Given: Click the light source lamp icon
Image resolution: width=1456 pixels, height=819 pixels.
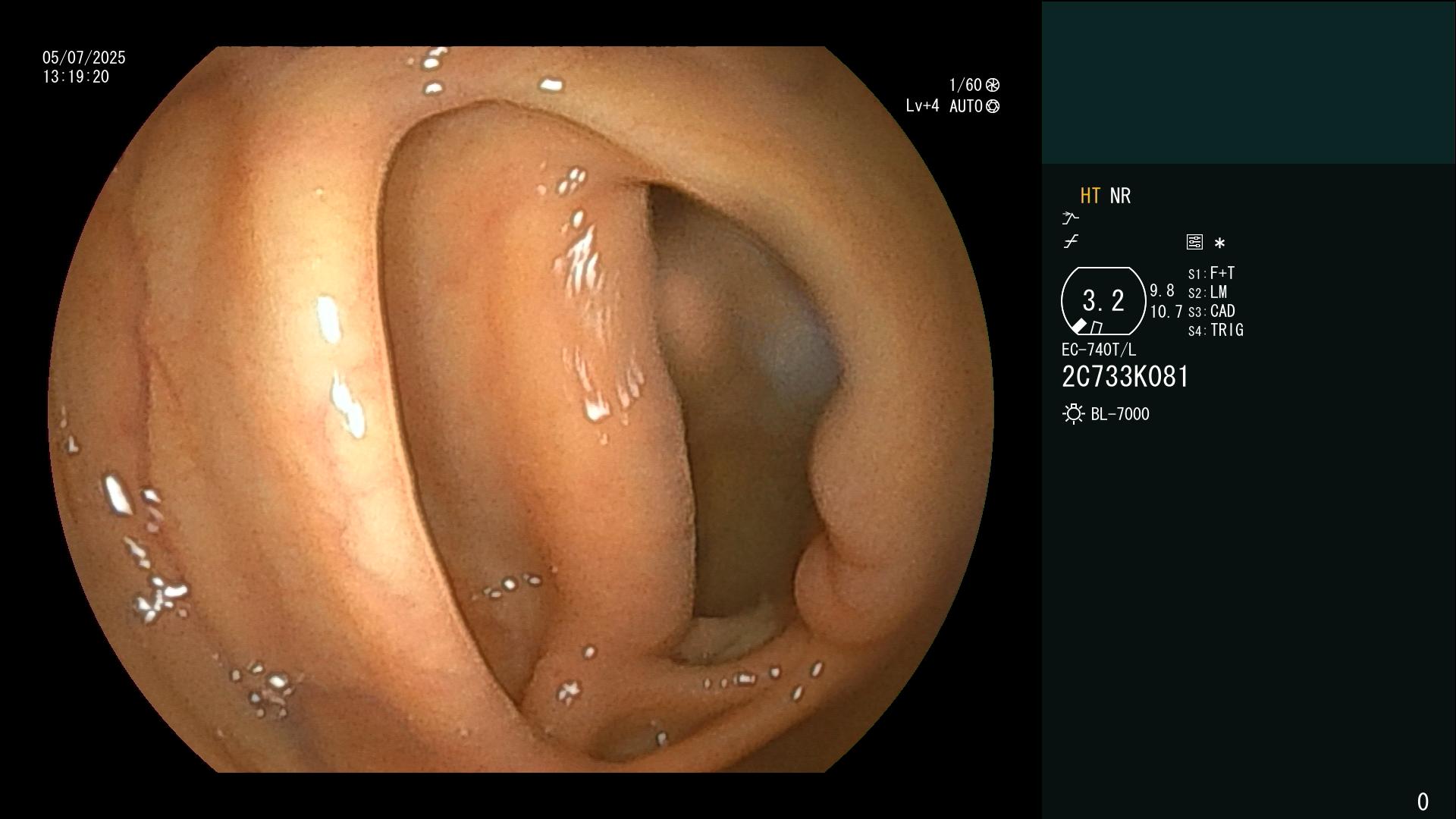Looking at the screenshot, I should pos(1074,414).
